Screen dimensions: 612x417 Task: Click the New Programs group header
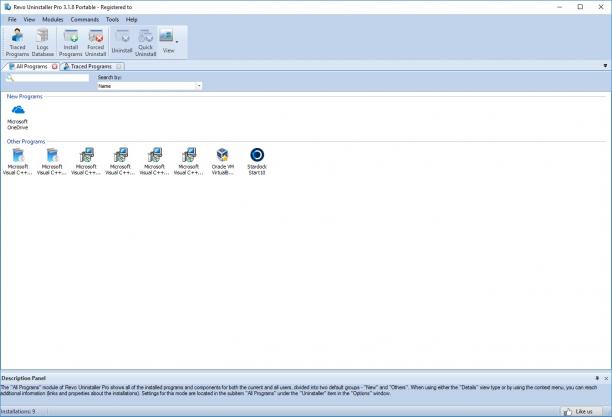pos(25,96)
